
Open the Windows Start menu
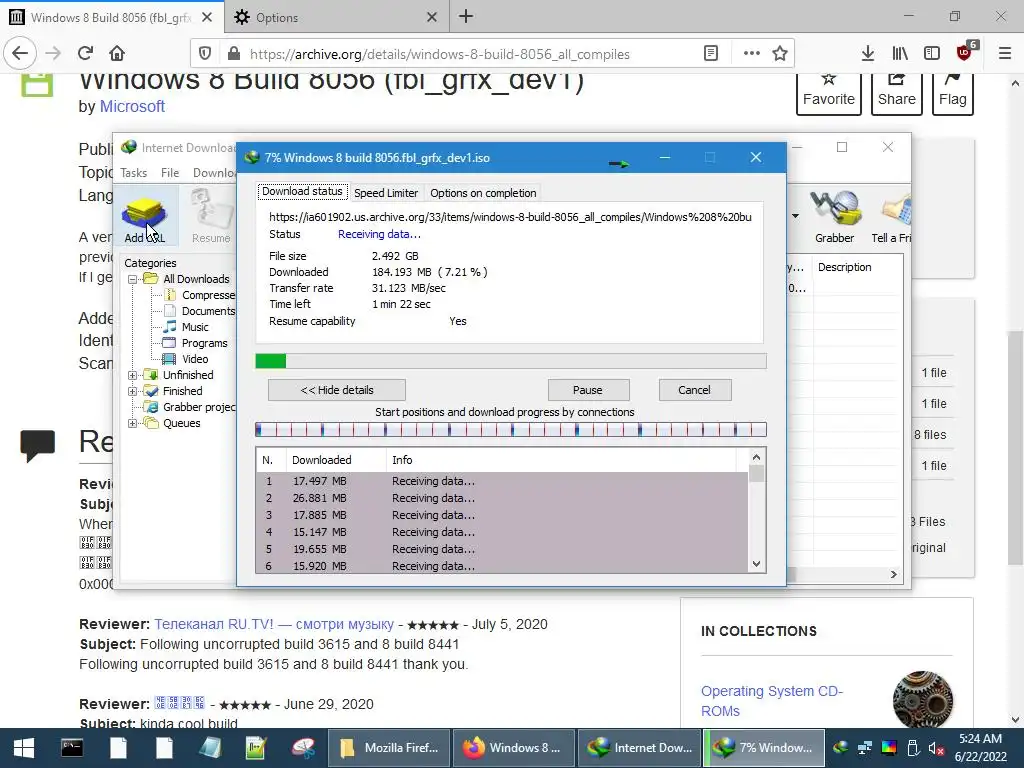pos(24,748)
